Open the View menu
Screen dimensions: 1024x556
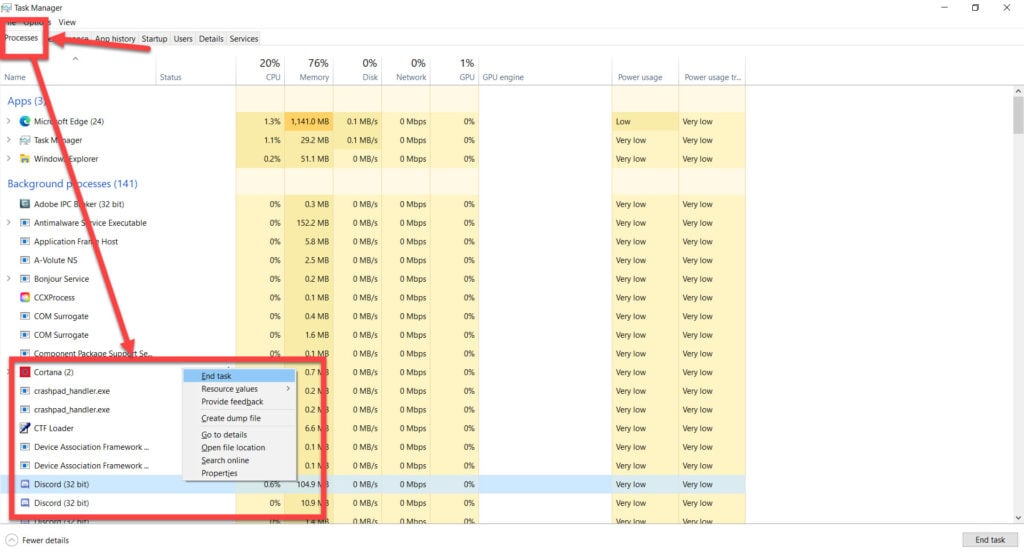[67, 22]
